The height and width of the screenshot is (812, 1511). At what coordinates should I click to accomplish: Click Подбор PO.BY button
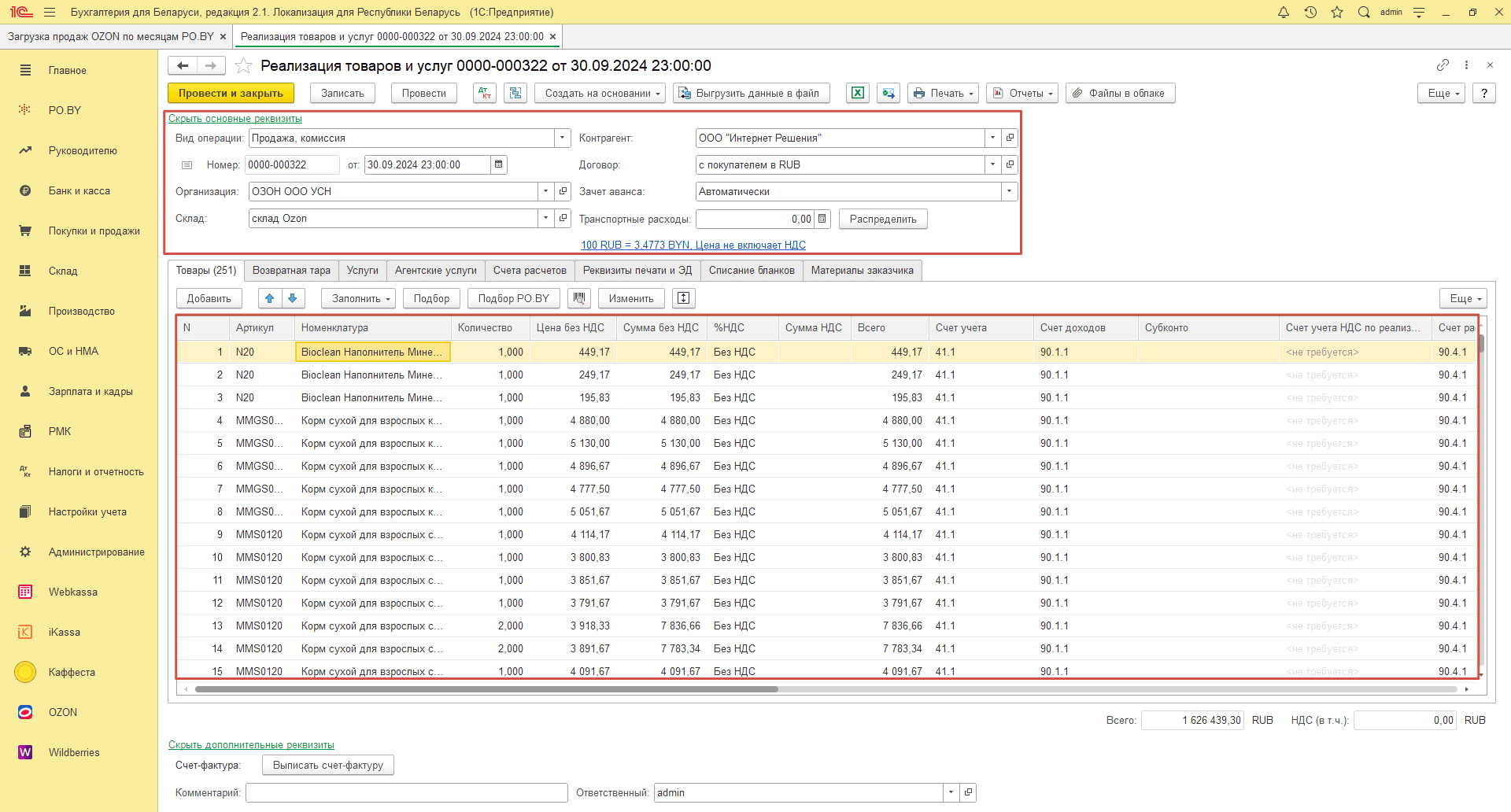[513, 298]
